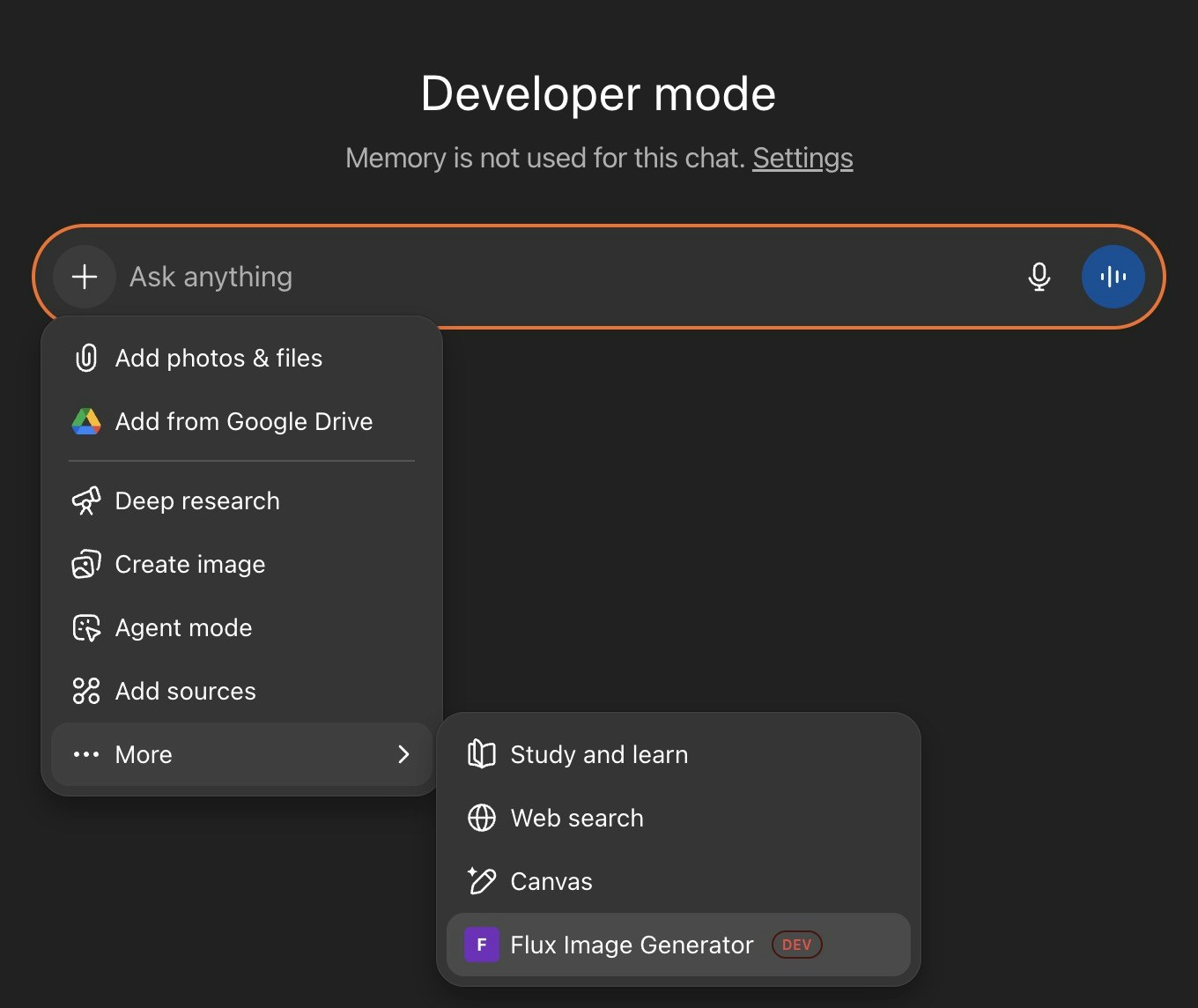Click the microphone dictation icon
Viewport: 1198px width, 1008px height.
pyautogui.click(x=1039, y=277)
